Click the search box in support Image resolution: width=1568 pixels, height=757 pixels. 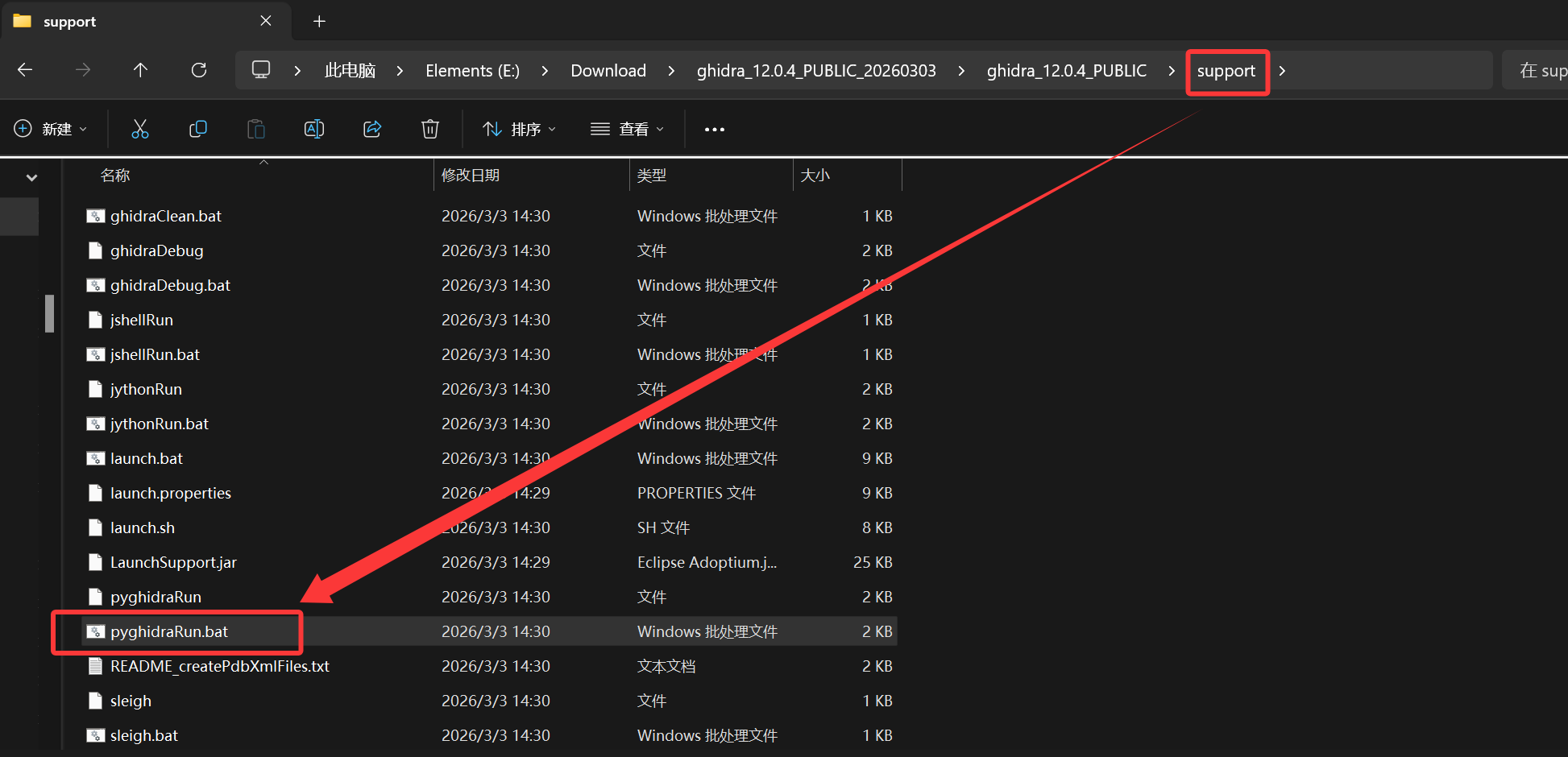pyautogui.click(x=1535, y=71)
